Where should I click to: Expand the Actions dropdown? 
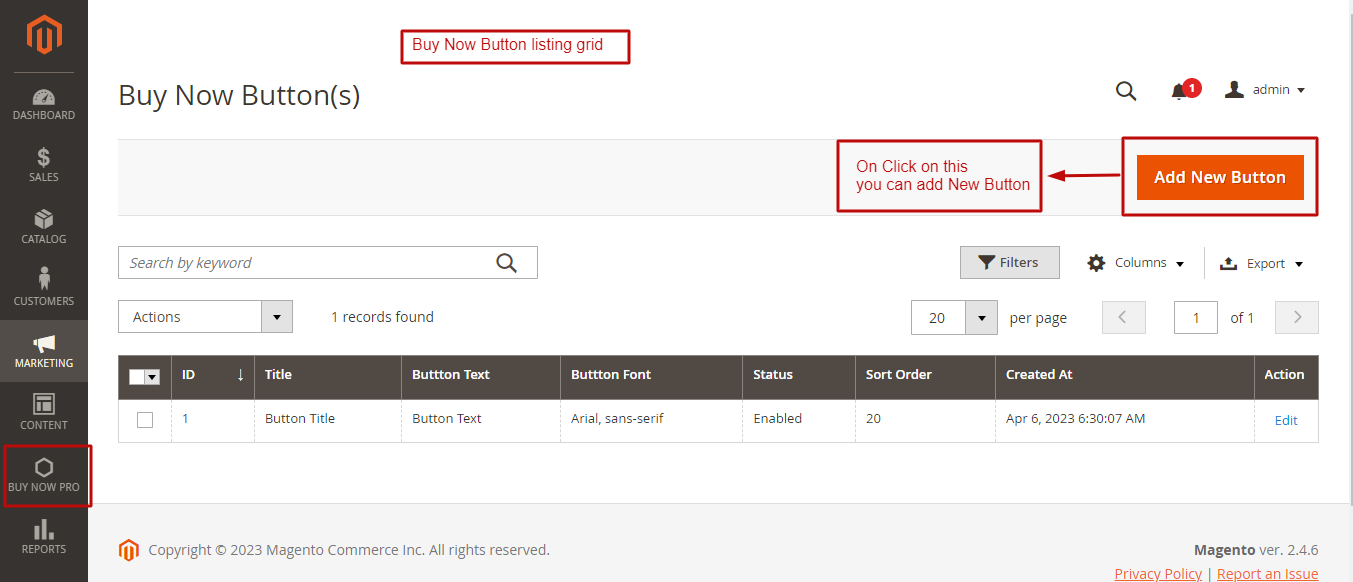[205, 317]
